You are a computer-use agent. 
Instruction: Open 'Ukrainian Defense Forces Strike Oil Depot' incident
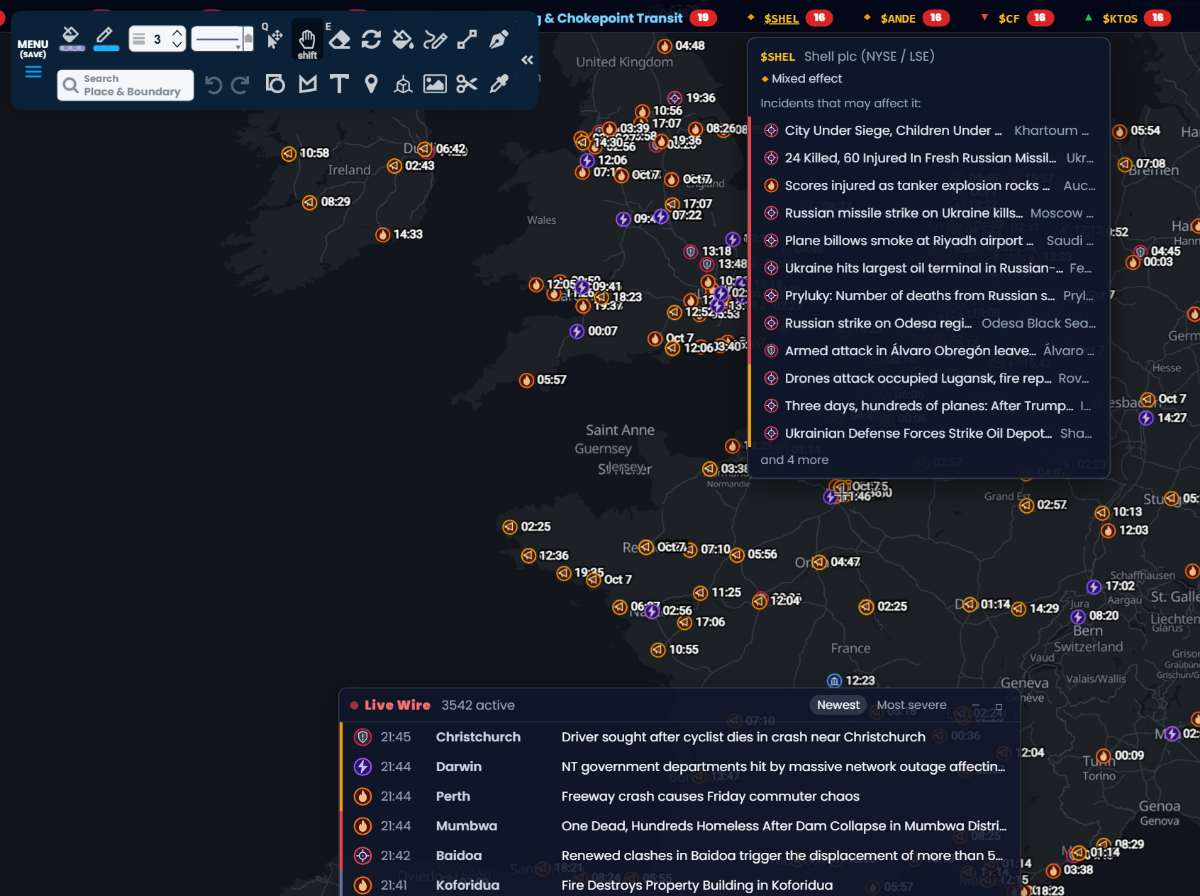point(928,433)
